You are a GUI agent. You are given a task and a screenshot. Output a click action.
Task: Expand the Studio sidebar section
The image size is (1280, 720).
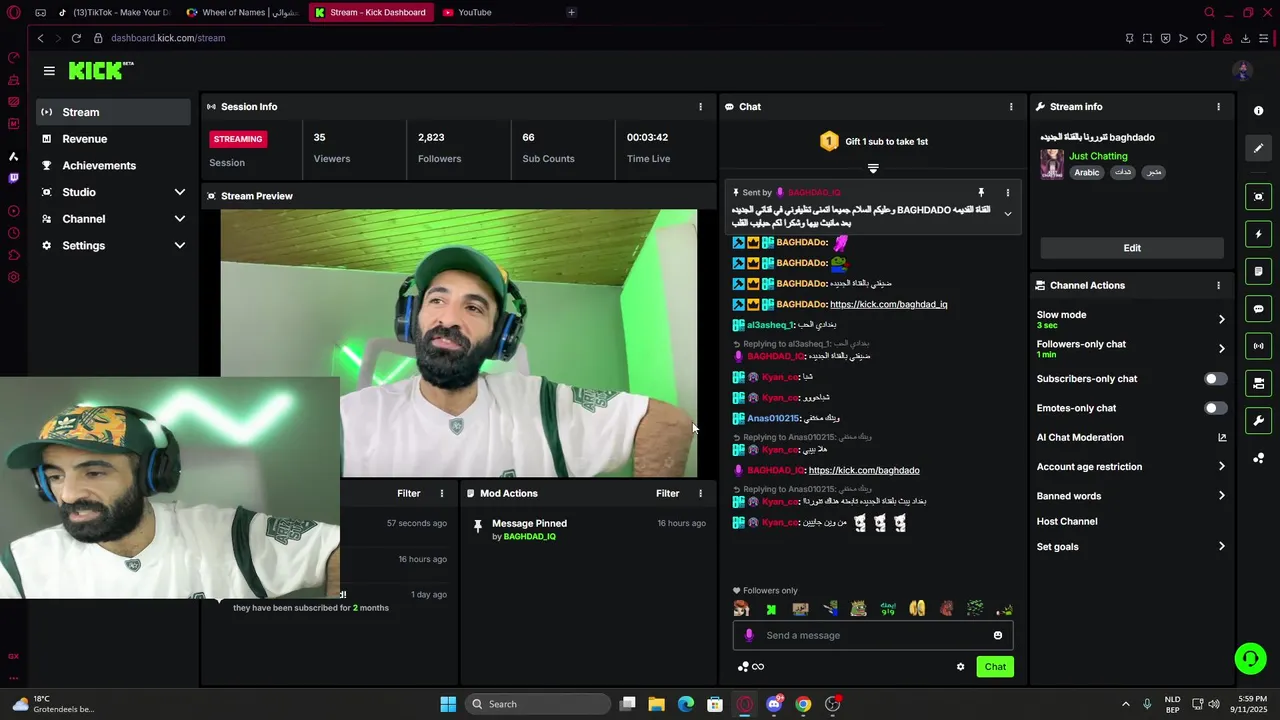coord(180,192)
